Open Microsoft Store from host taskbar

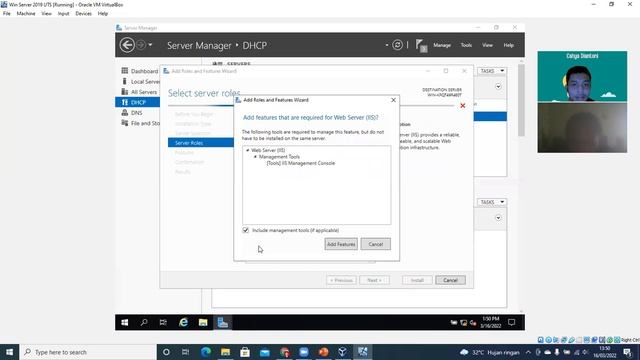pyautogui.click(x=245, y=352)
